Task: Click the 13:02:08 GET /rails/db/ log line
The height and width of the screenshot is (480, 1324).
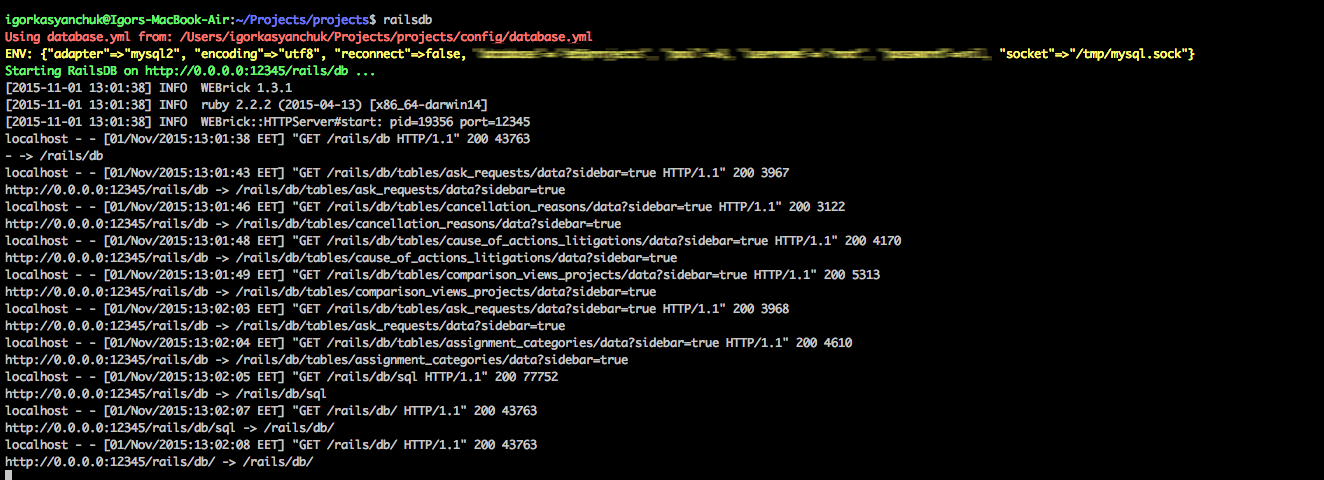Action: click(270, 444)
